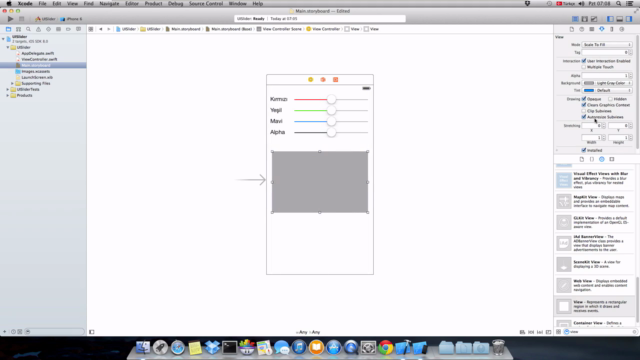The width and height of the screenshot is (640, 360).
Task: Show the Code Snippet library
Action: click(x=592, y=159)
